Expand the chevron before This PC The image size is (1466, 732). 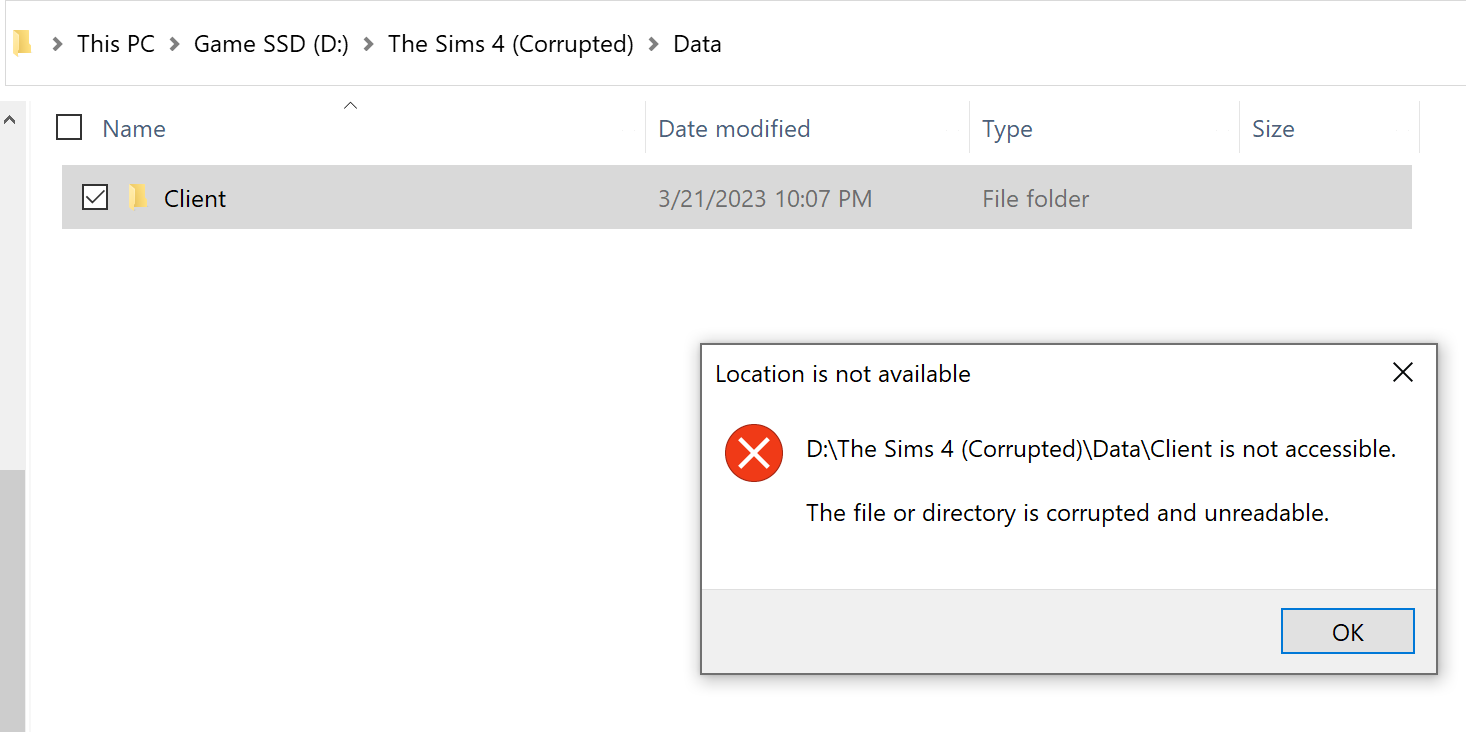click(x=57, y=44)
